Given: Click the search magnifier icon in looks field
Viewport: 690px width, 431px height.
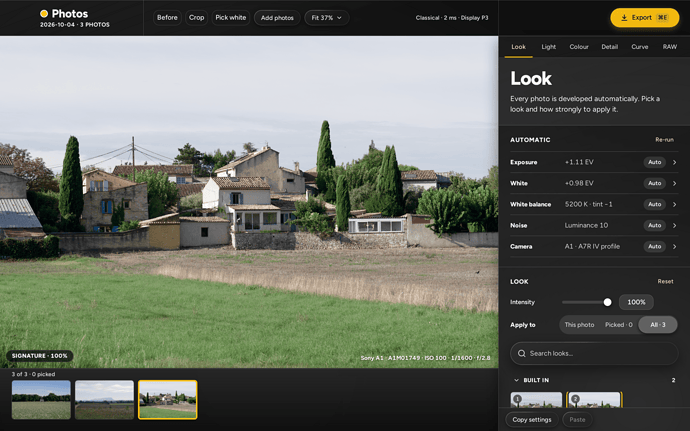Looking at the screenshot, I should pyautogui.click(x=521, y=354).
